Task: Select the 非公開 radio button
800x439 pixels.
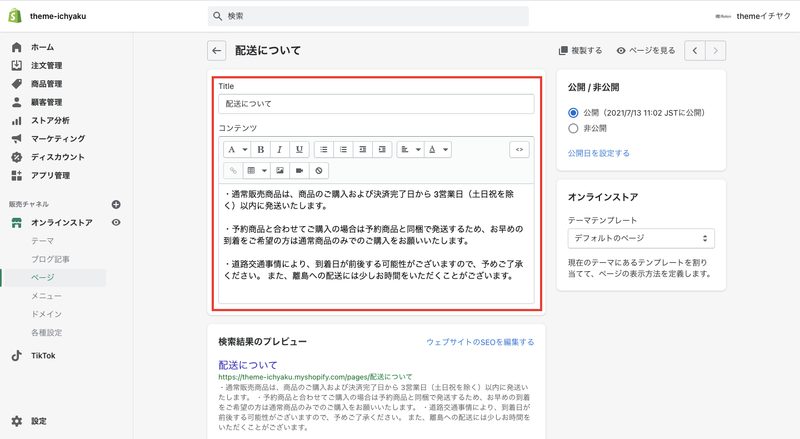Action: tap(573, 129)
